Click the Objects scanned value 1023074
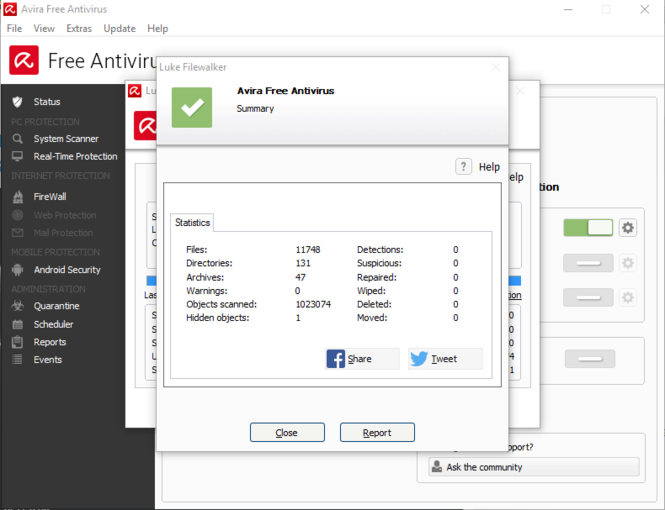 tap(313, 304)
